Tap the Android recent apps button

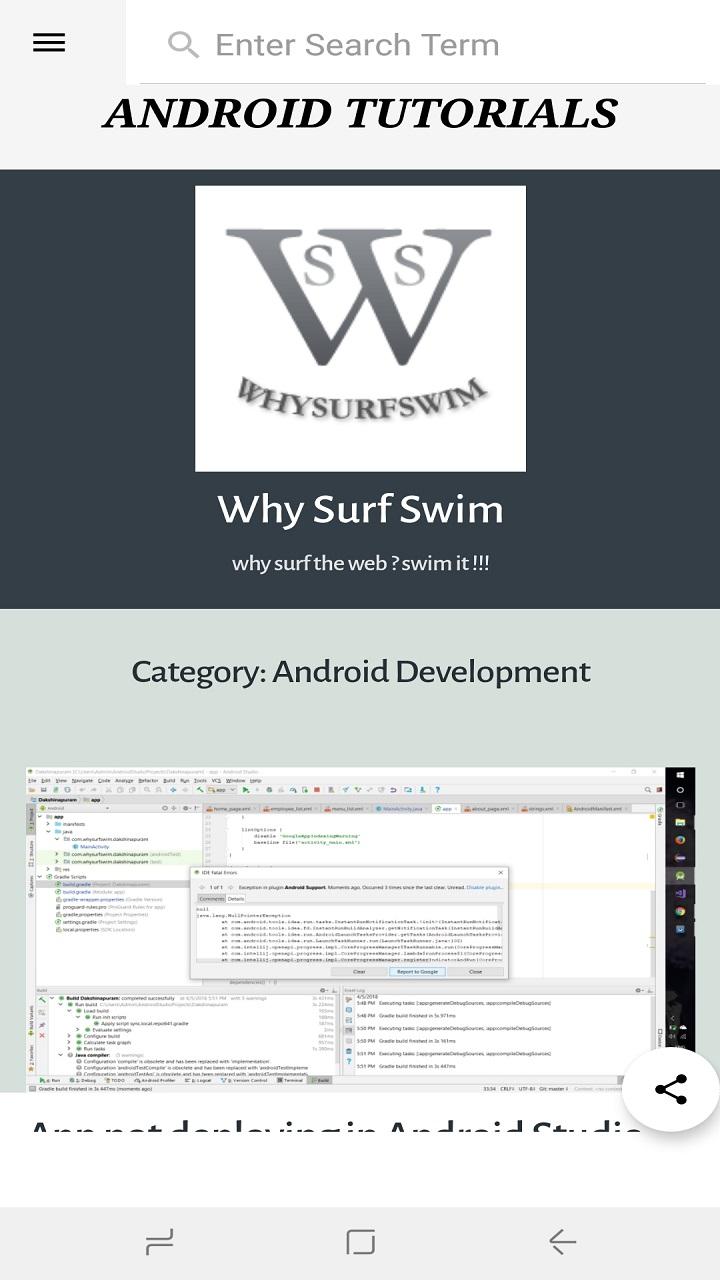pos(159,1243)
